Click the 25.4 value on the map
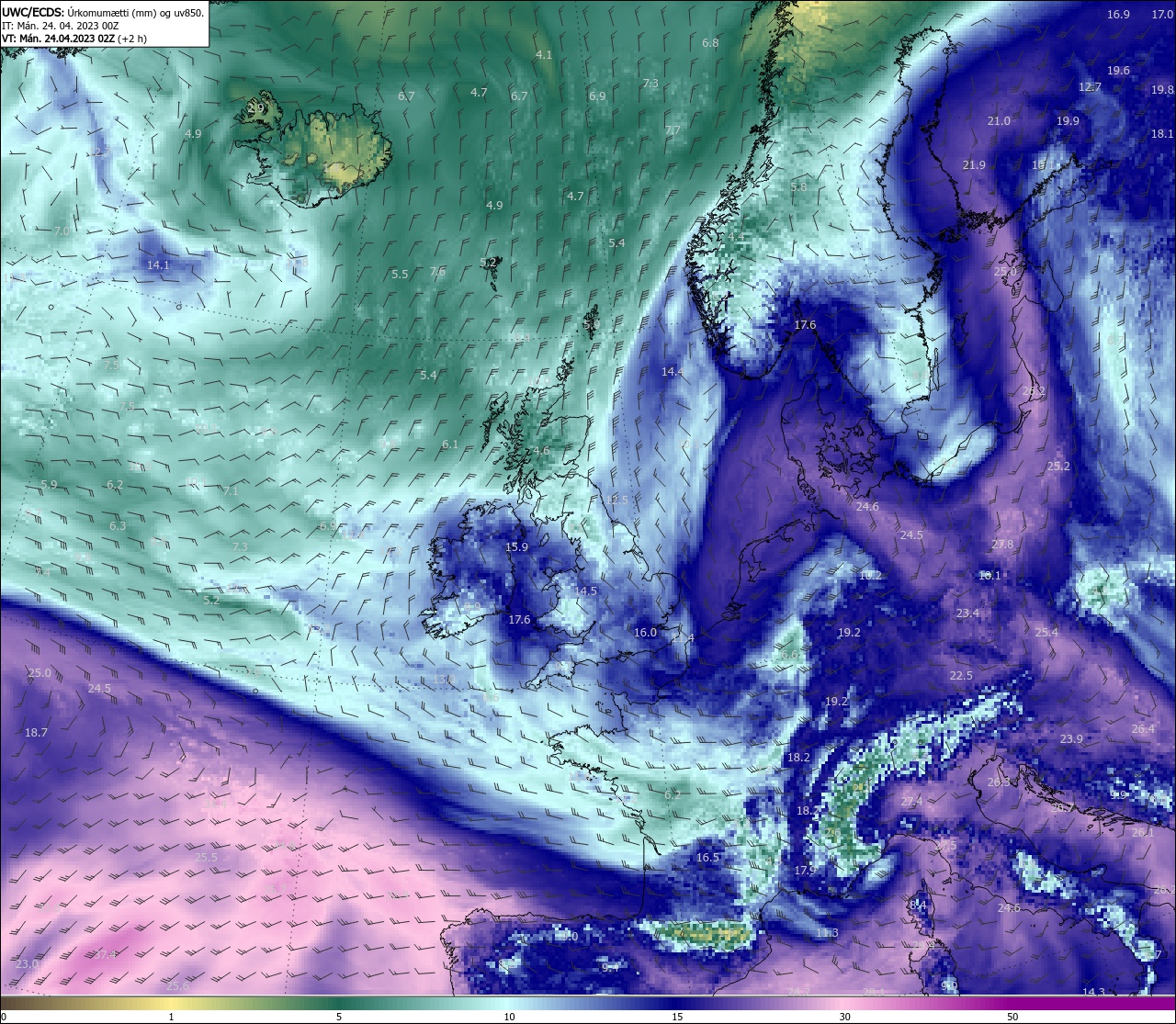This screenshot has height=1024, width=1176. pos(1046,633)
